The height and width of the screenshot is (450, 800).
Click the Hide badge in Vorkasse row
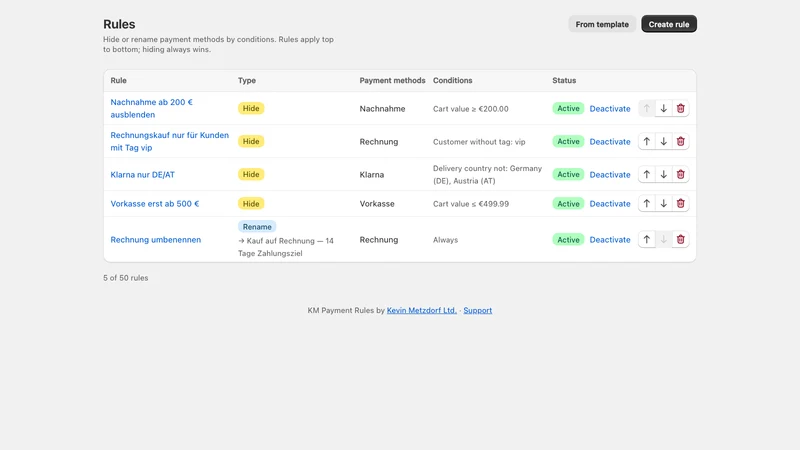tap(251, 204)
